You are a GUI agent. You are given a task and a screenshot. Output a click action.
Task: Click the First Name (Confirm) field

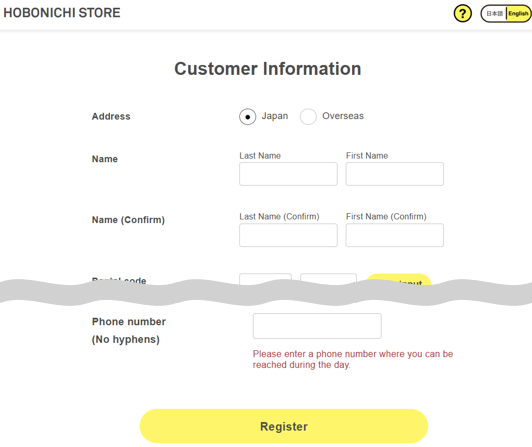click(x=395, y=235)
